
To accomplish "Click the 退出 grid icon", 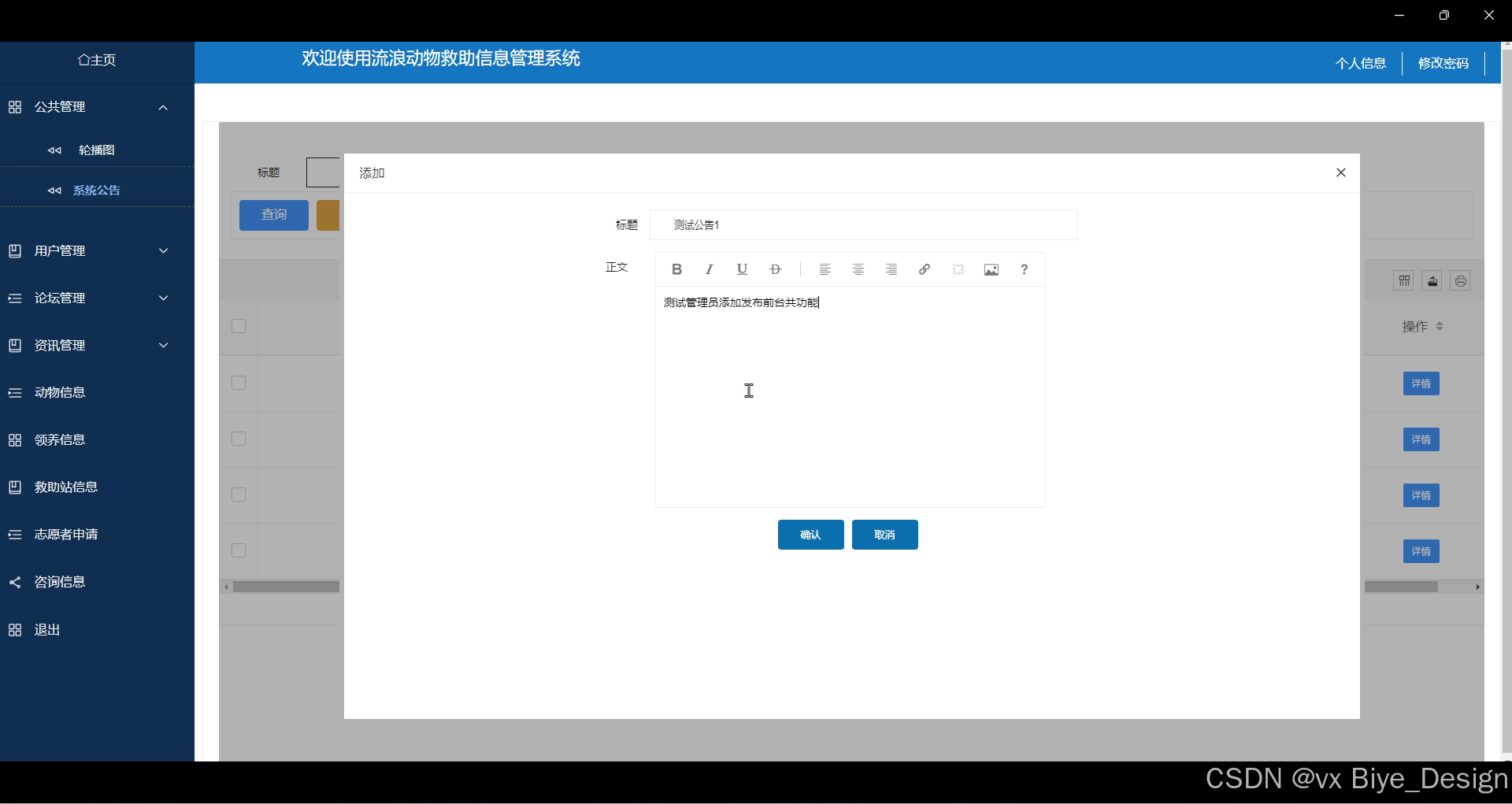I will click(15, 630).
